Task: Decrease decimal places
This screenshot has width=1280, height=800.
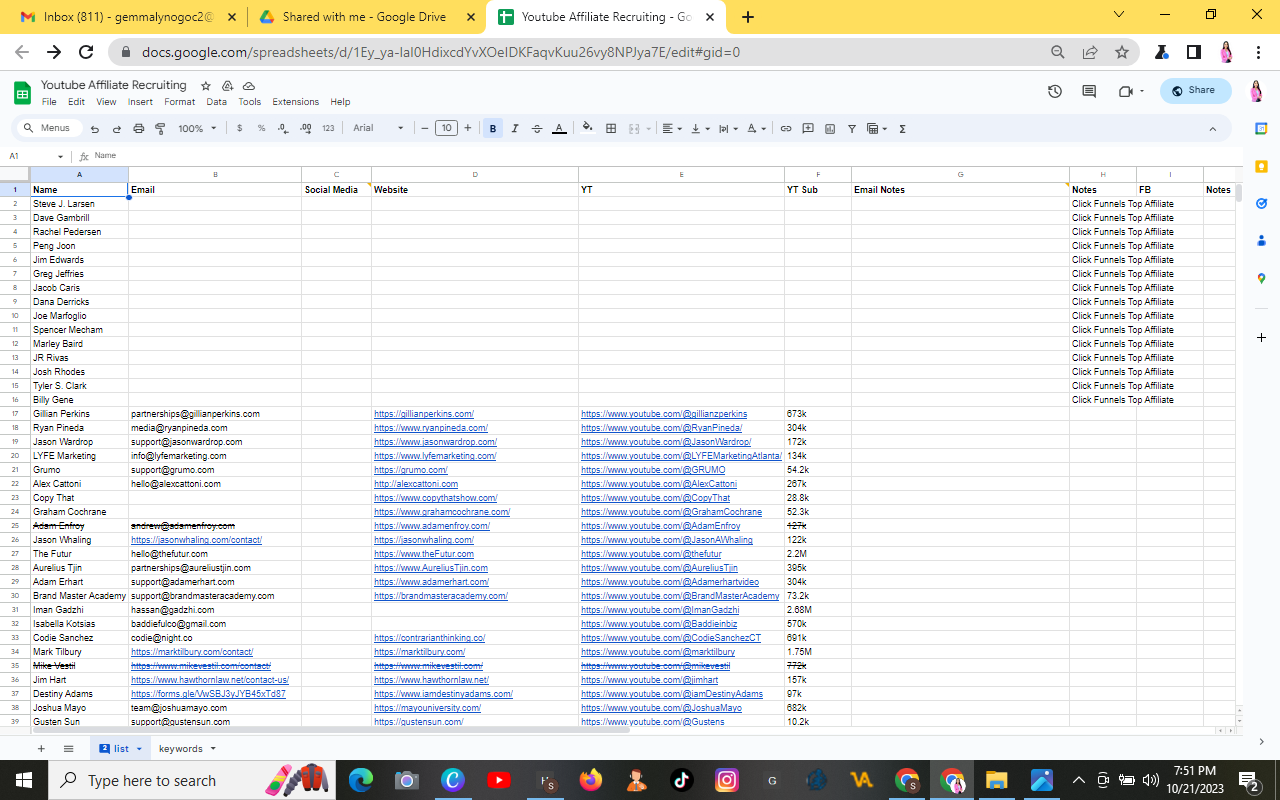Action: (x=283, y=128)
